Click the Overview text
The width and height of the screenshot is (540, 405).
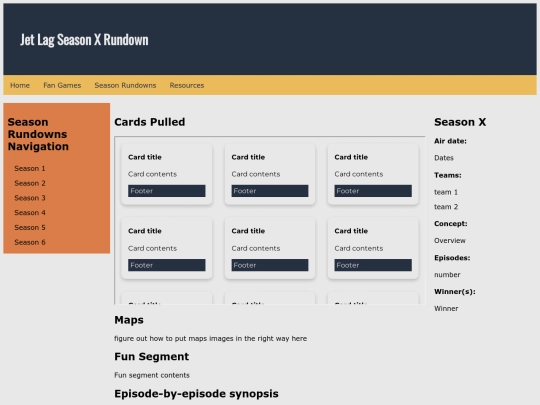coord(449,241)
